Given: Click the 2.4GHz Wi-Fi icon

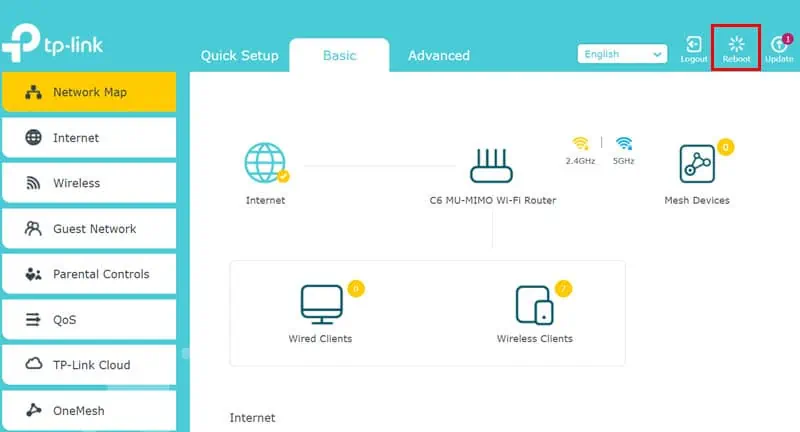Looking at the screenshot, I should (x=580, y=143).
